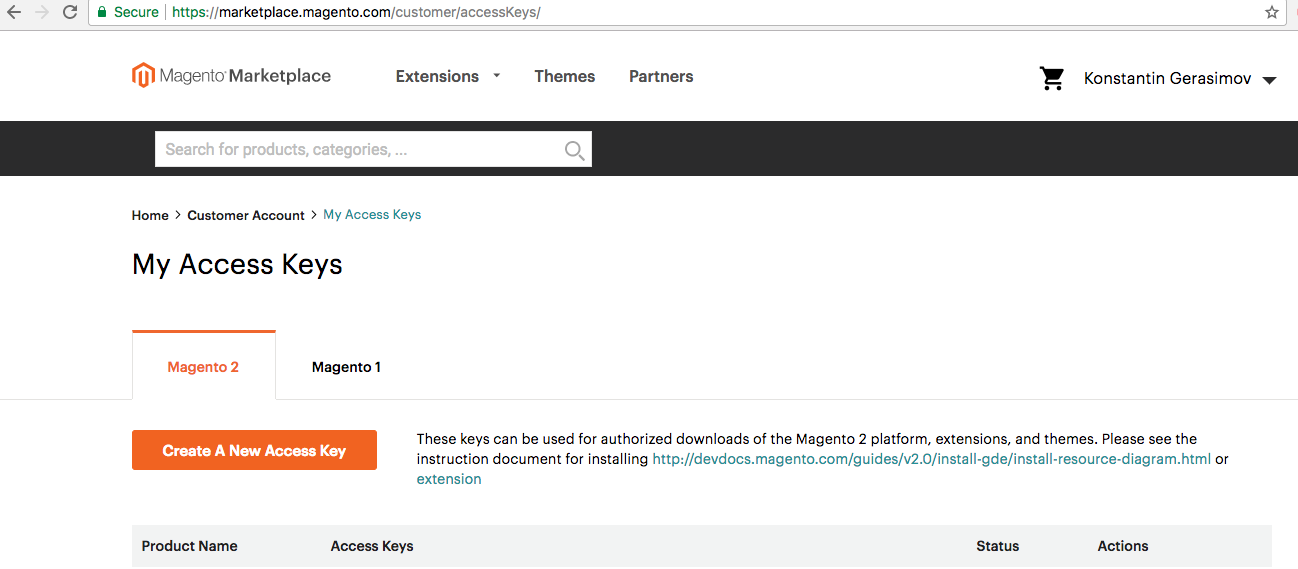Open the Themes menu item
The image size is (1298, 569).
[x=564, y=76]
